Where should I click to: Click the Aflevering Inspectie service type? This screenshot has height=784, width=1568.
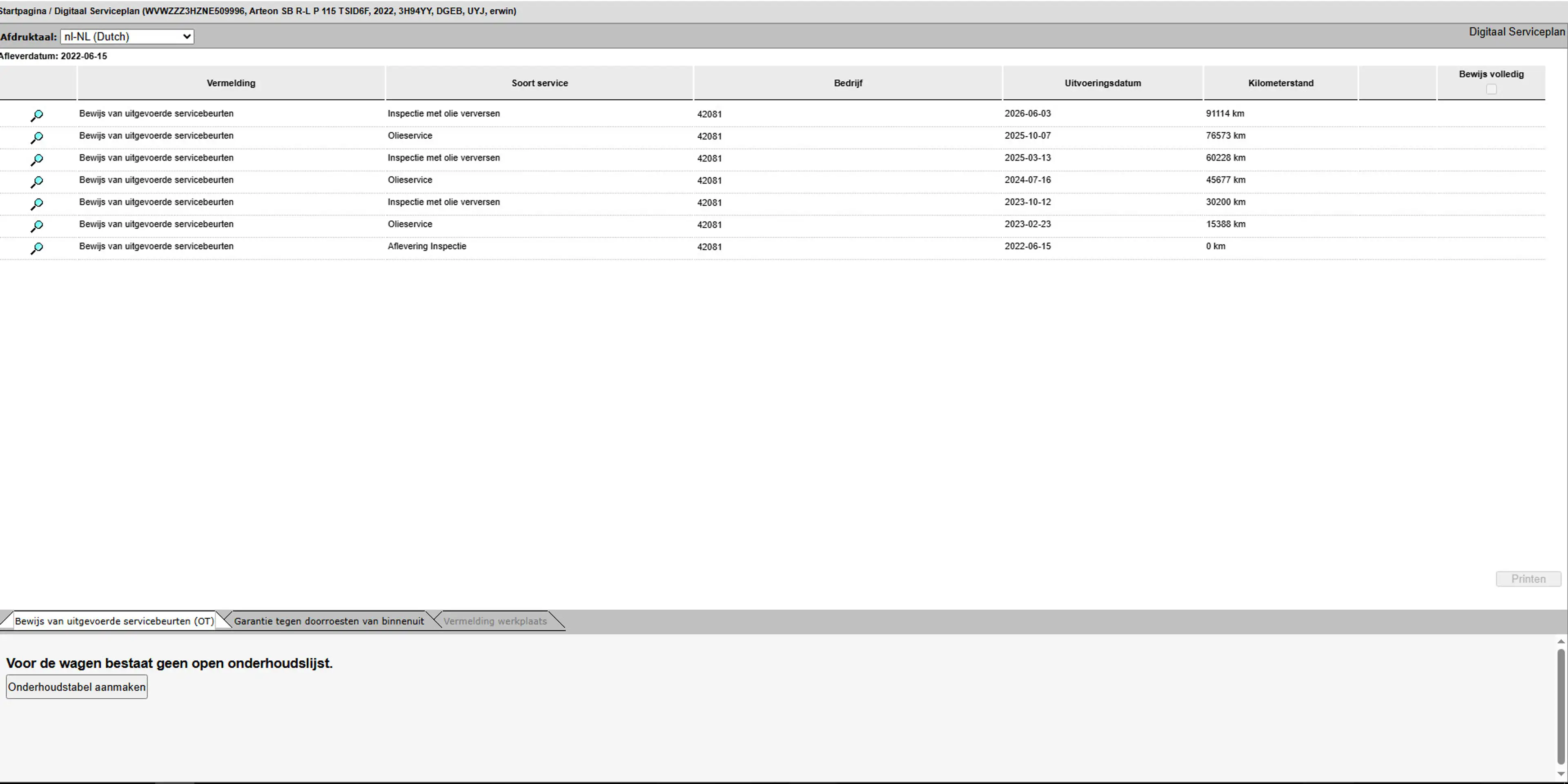427,247
